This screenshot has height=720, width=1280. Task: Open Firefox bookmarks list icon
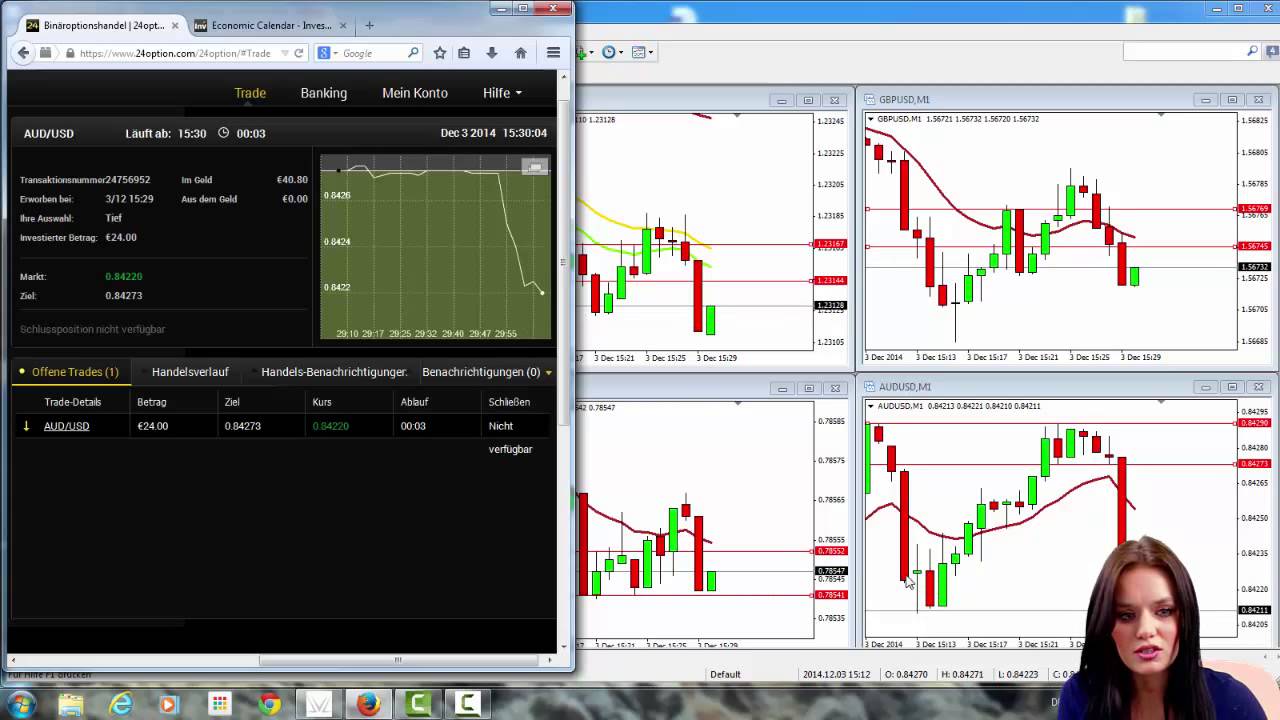464,53
